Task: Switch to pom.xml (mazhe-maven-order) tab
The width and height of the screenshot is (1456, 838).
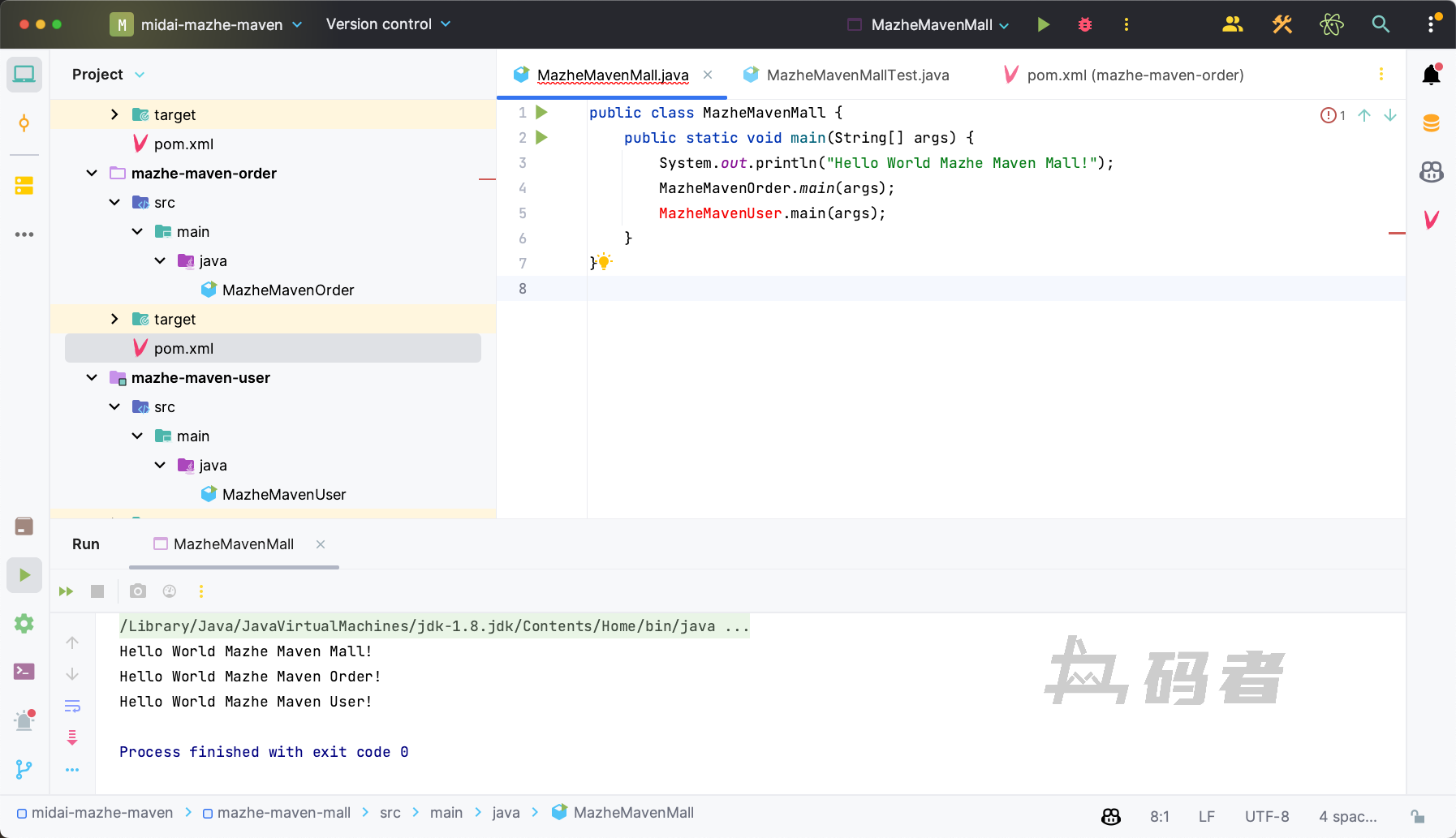Action: click(1135, 75)
